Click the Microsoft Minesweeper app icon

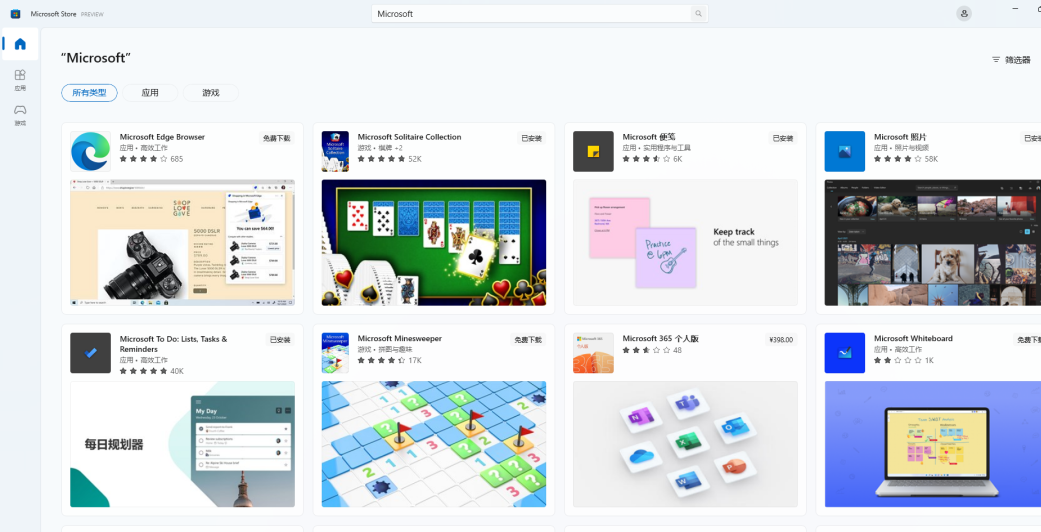tap(335, 353)
